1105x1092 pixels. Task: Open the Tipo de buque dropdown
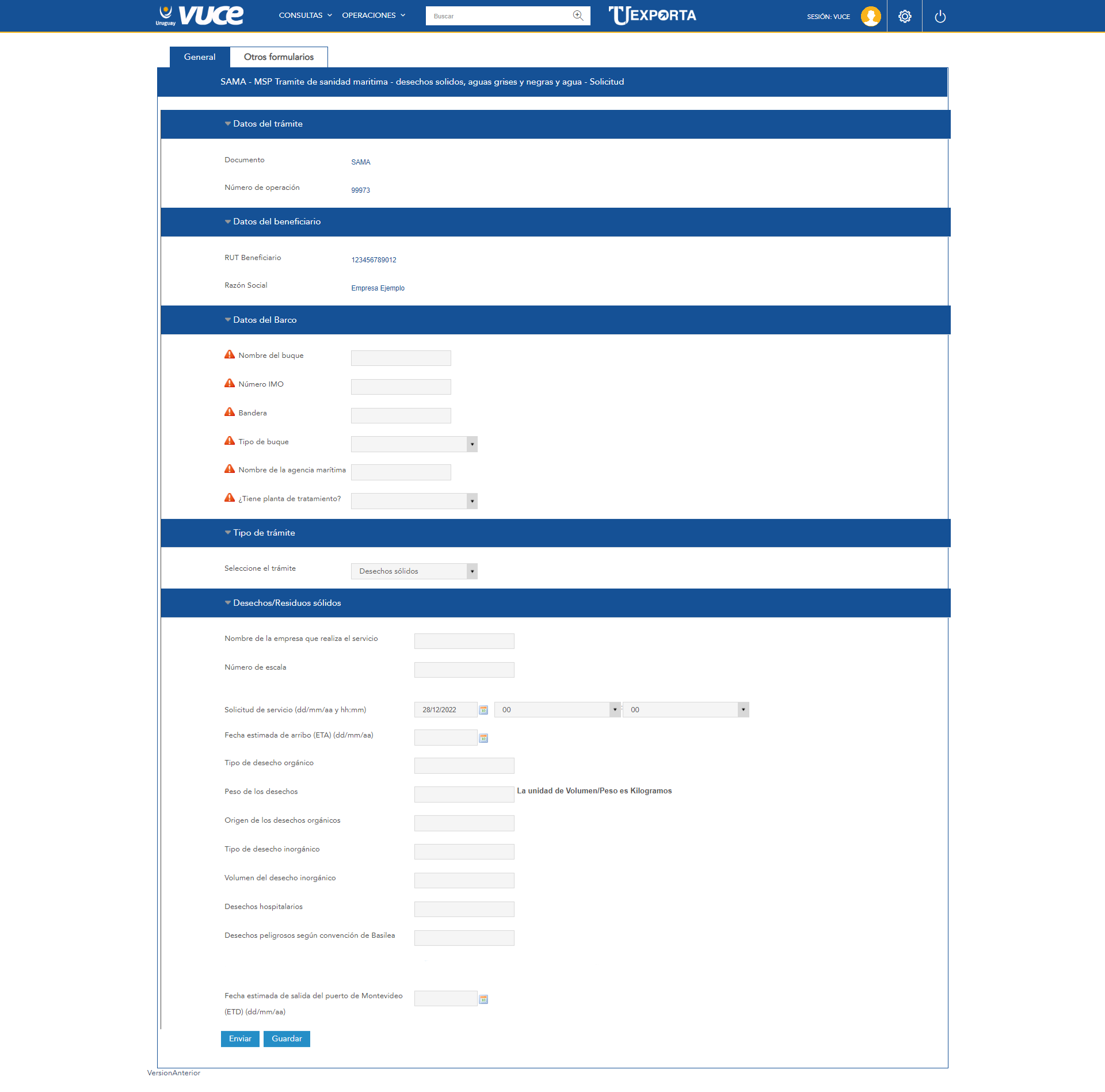pos(414,444)
